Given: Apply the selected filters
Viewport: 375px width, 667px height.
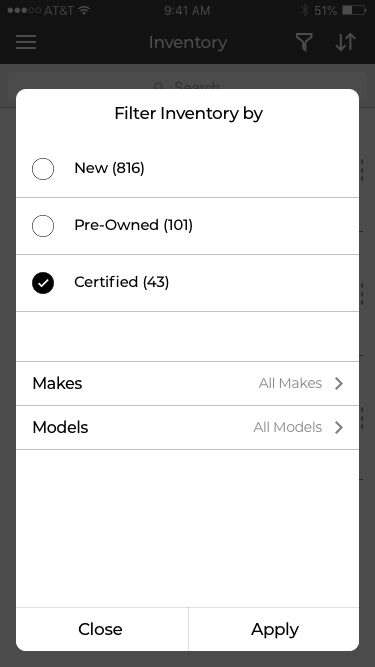Looking at the screenshot, I should tap(274, 629).
